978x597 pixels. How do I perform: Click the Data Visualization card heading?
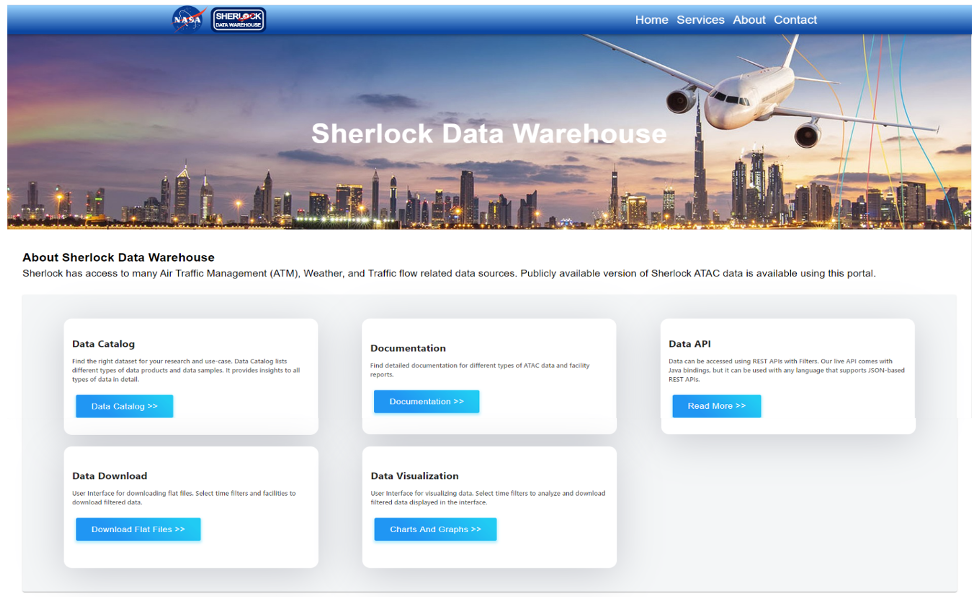[x=414, y=476]
